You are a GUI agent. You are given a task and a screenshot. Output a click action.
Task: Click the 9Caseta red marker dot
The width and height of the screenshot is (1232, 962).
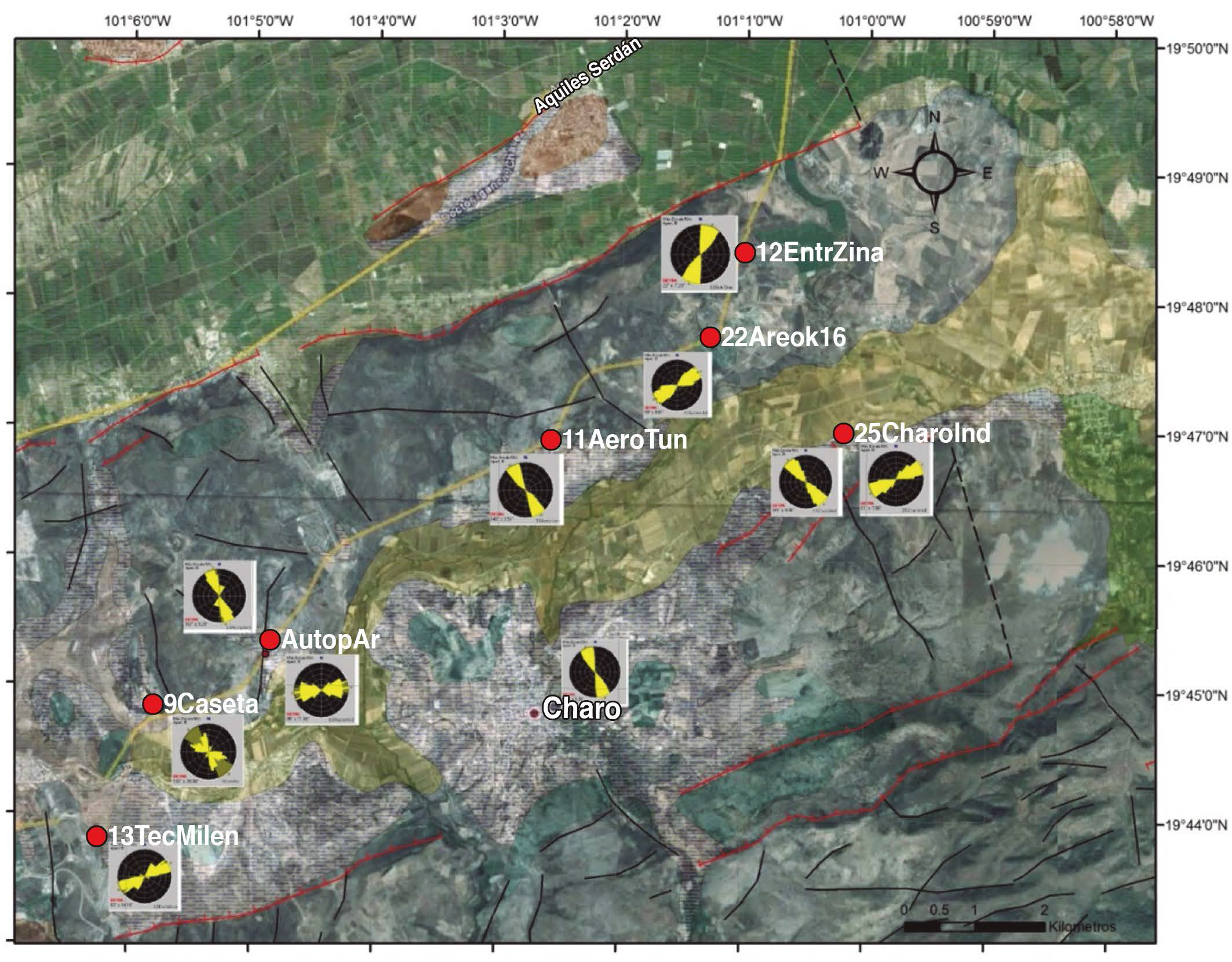152,704
